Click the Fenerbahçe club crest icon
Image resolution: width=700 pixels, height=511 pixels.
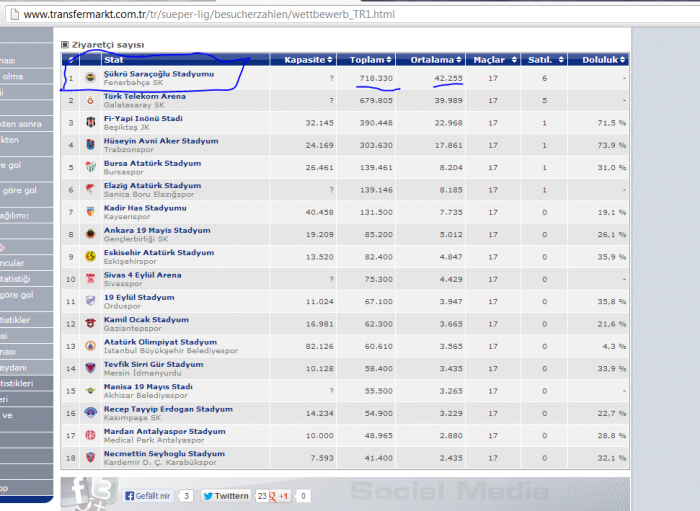[90, 77]
